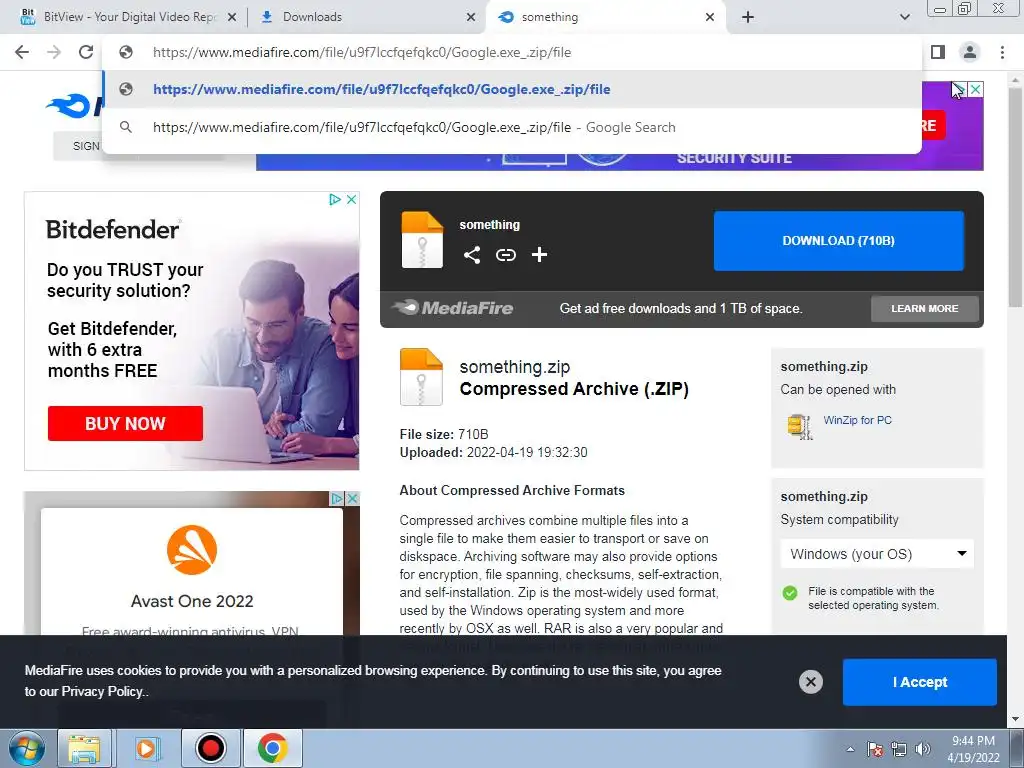Viewport: 1024px width, 768px height.
Task: Click the Bitdefender AdChoices triangle icon
Action: (335, 199)
